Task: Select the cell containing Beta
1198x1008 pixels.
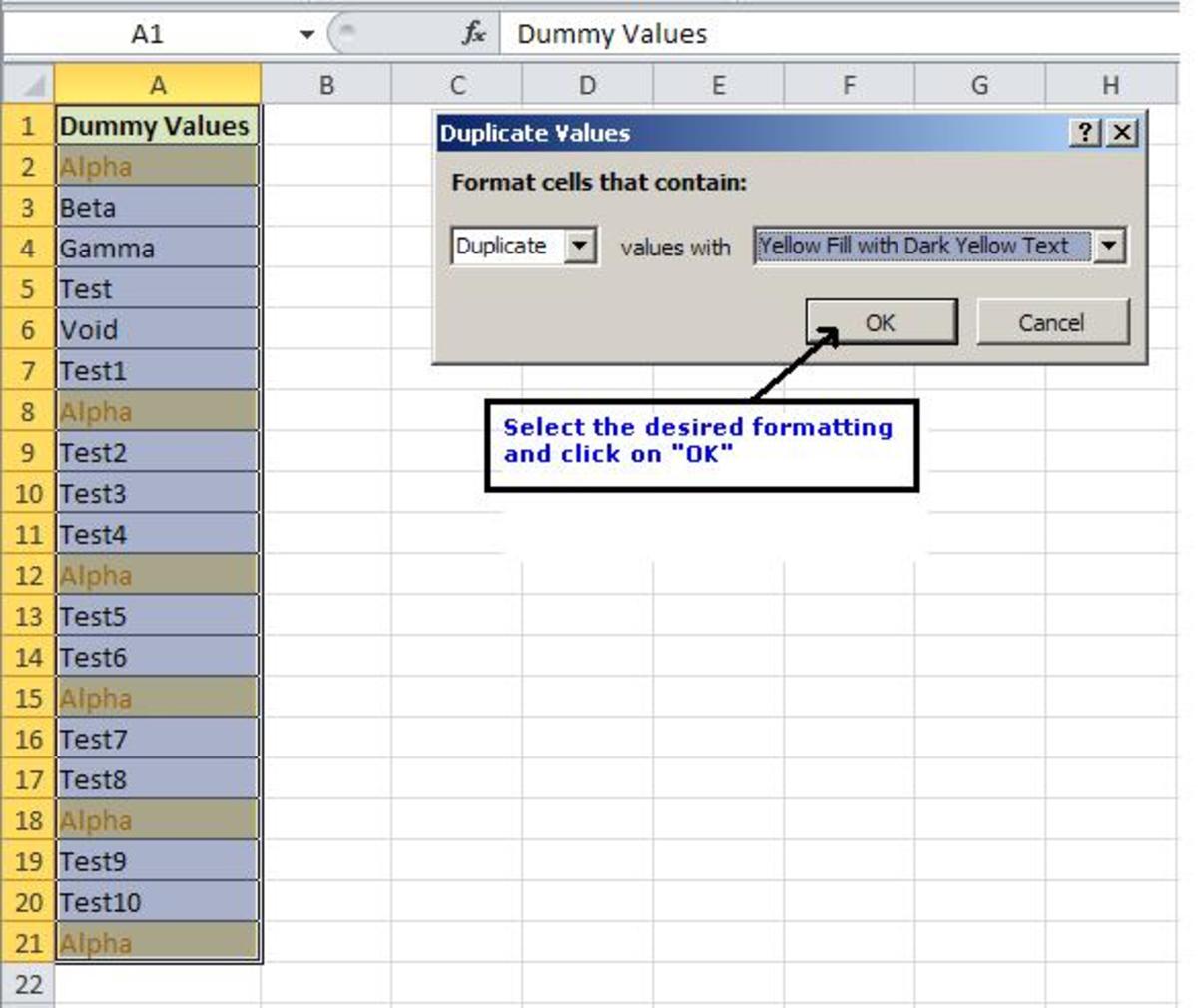Action: (x=155, y=208)
